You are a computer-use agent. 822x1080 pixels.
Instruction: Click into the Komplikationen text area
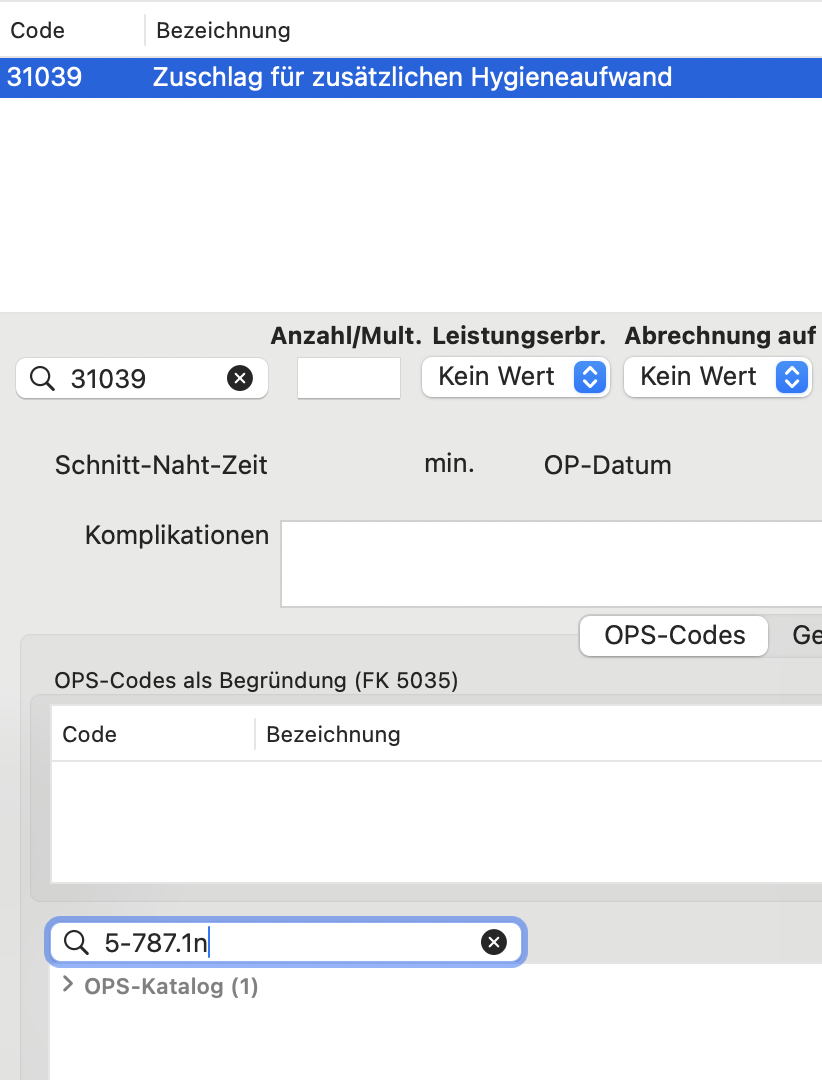(x=551, y=564)
